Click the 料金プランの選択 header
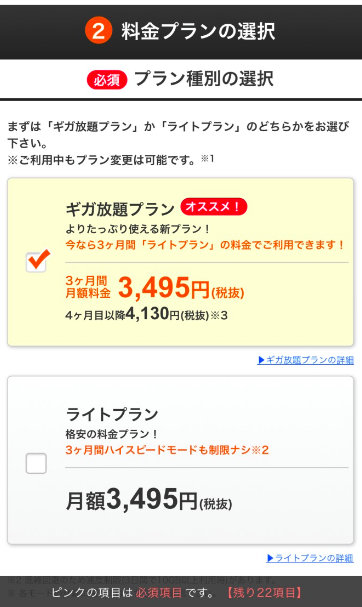362x607 pixels. point(198,31)
